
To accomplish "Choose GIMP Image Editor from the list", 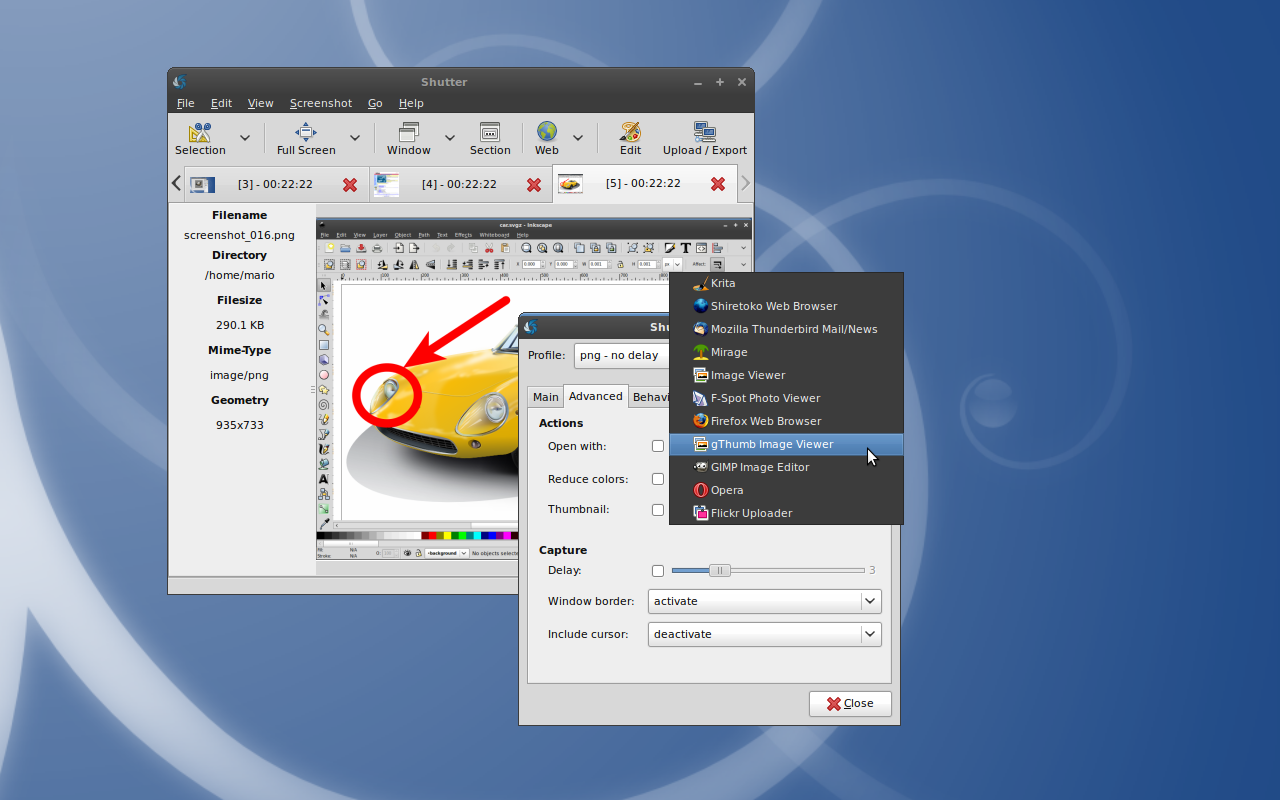I will (x=759, y=467).
